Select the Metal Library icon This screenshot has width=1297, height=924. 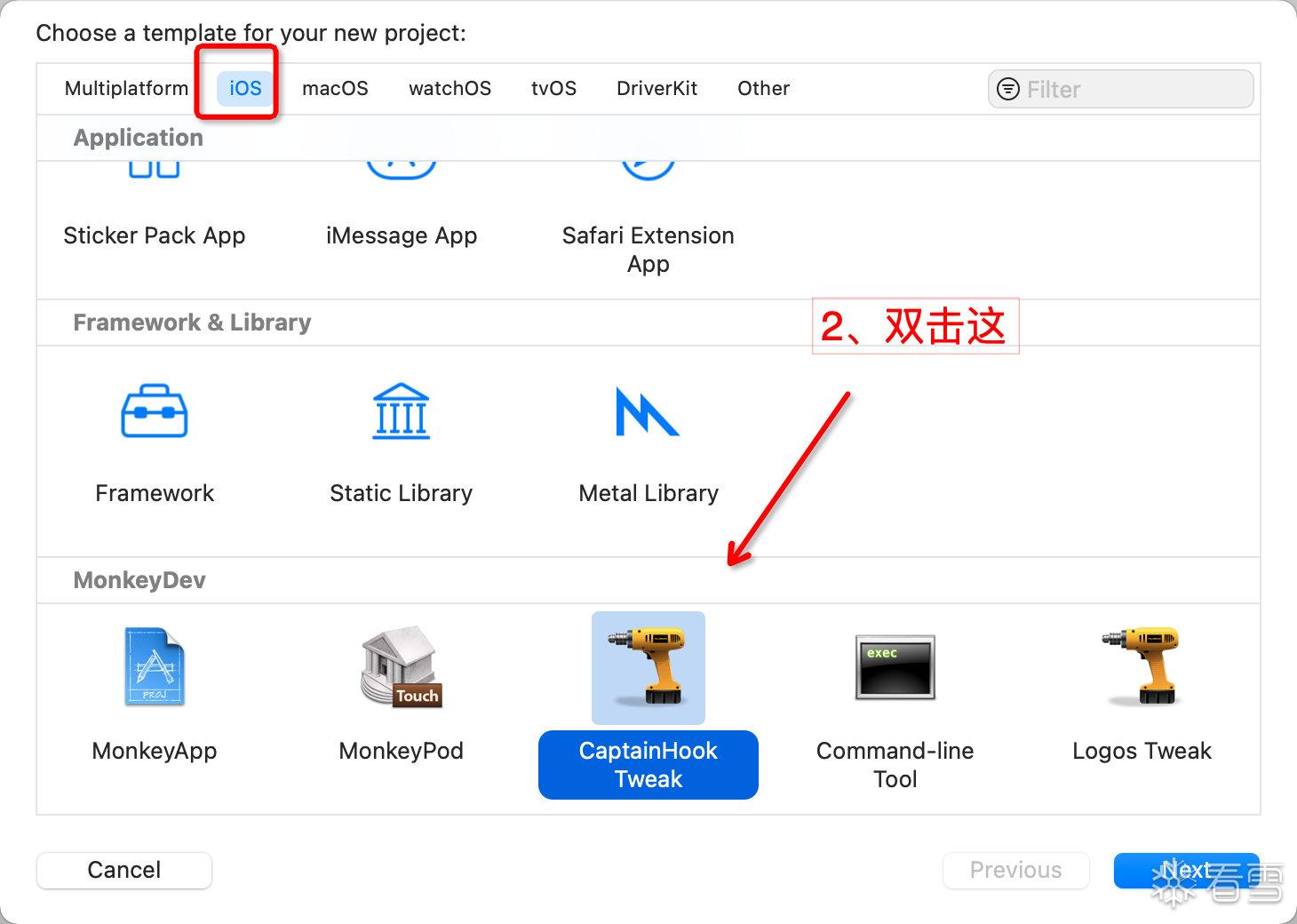[648, 411]
